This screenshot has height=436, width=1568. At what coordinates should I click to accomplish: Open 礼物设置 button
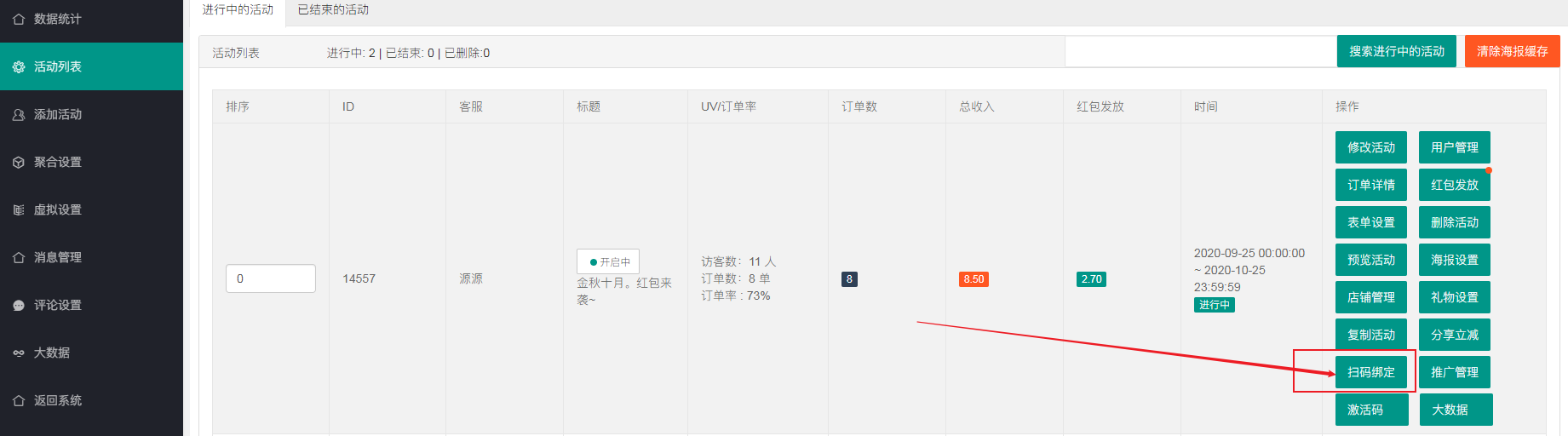tap(1455, 297)
